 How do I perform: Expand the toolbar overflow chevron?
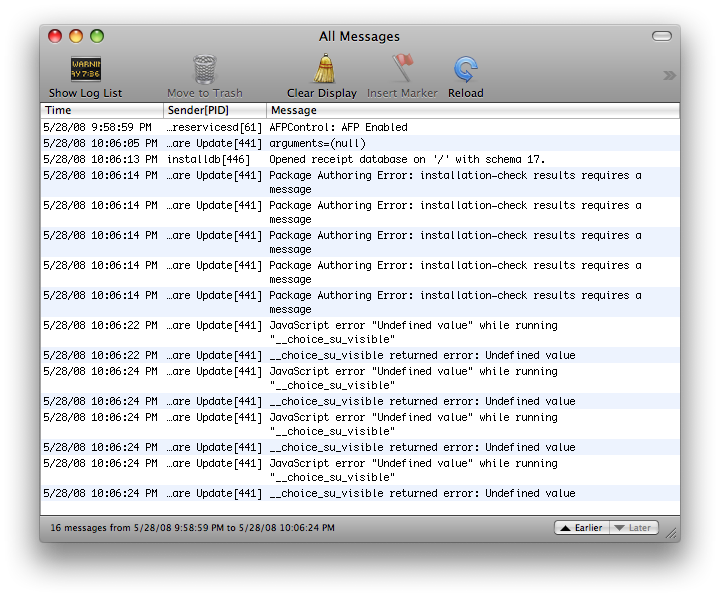[x=669, y=75]
